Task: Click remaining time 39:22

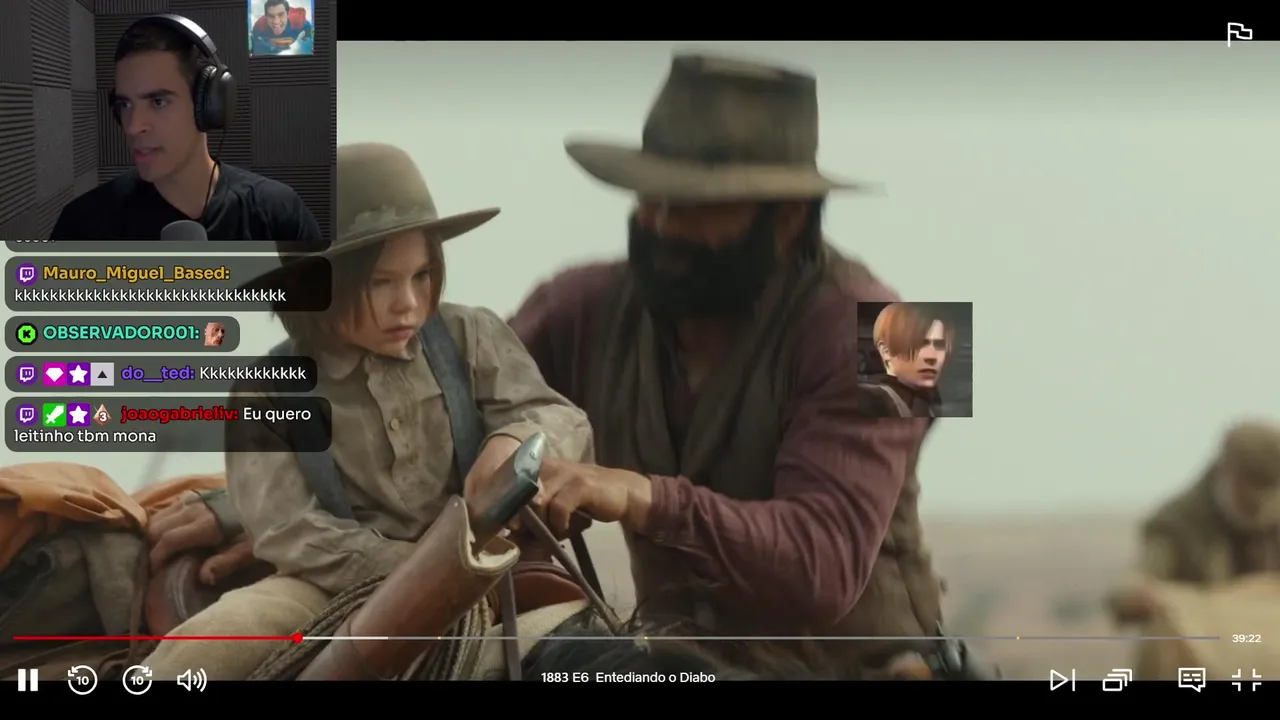Action: tap(1246, 638)
